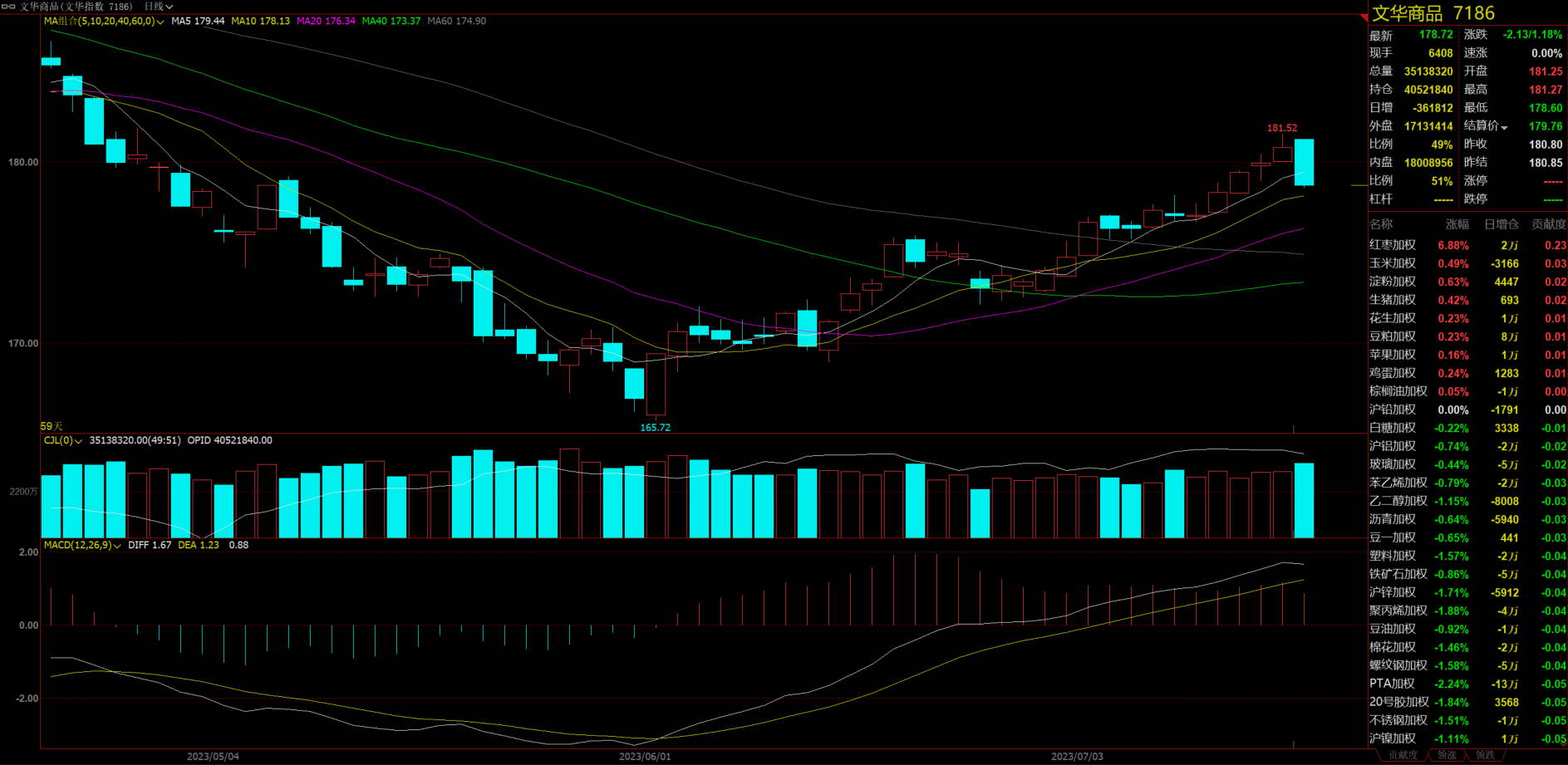This screenshot has height=765, width=1568.
Task: Open the 日线 period dropdown
Action: (159, 6)
